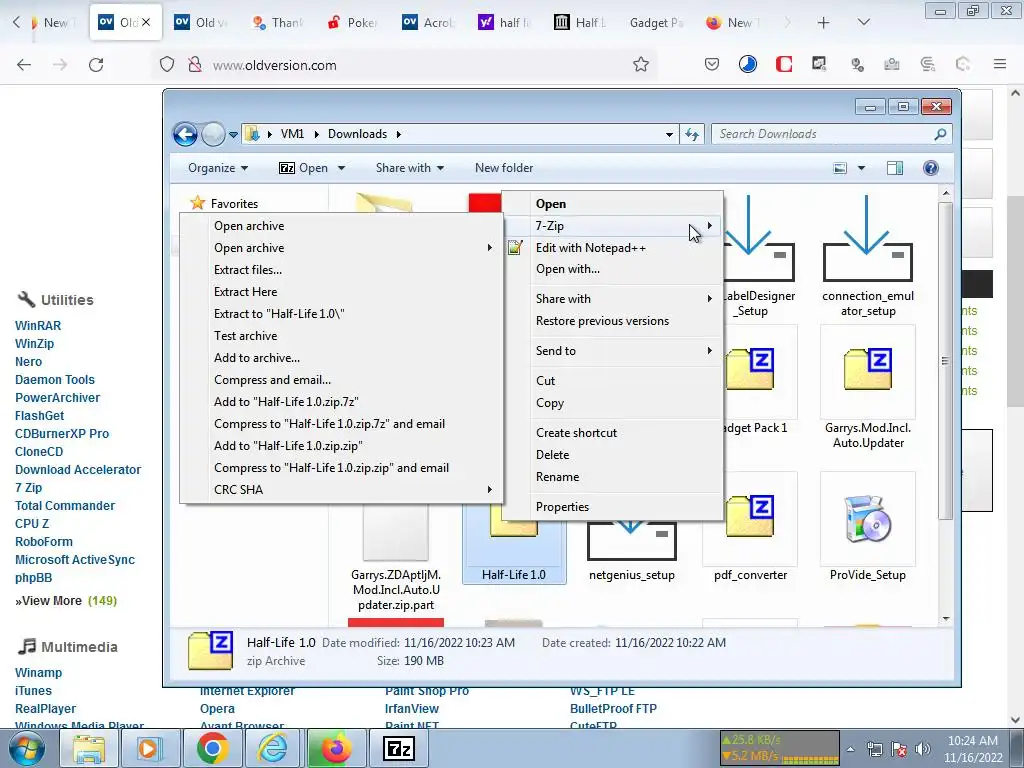Expand the views options dropdown arrow

coord(861,168)
